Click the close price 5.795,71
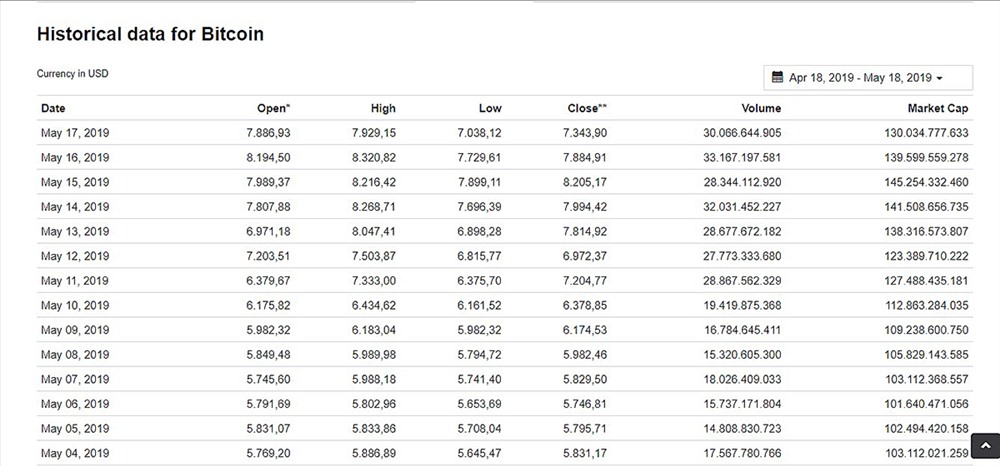The height and width of the screenshot is (466, 1000). pyautogui.click(x=585, y=428)
